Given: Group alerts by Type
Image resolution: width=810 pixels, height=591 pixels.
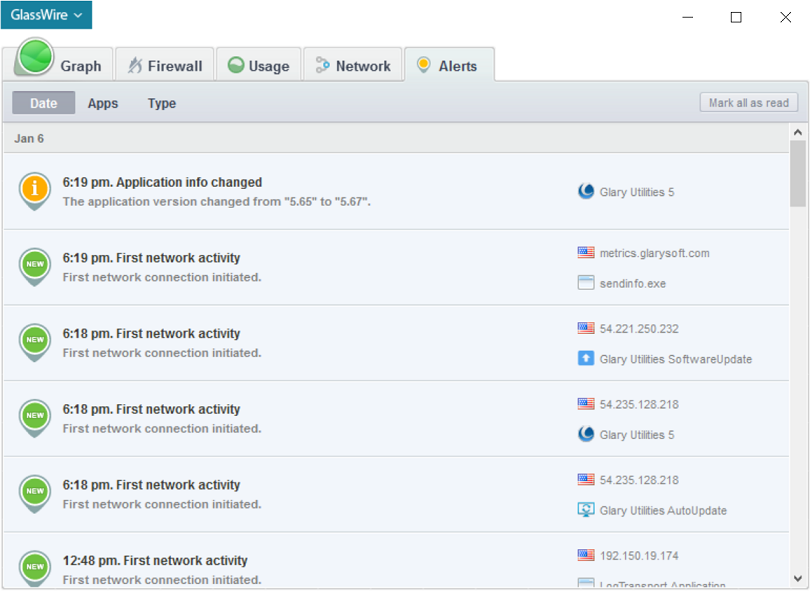Looking at the screenshot, I should [162, 103].
